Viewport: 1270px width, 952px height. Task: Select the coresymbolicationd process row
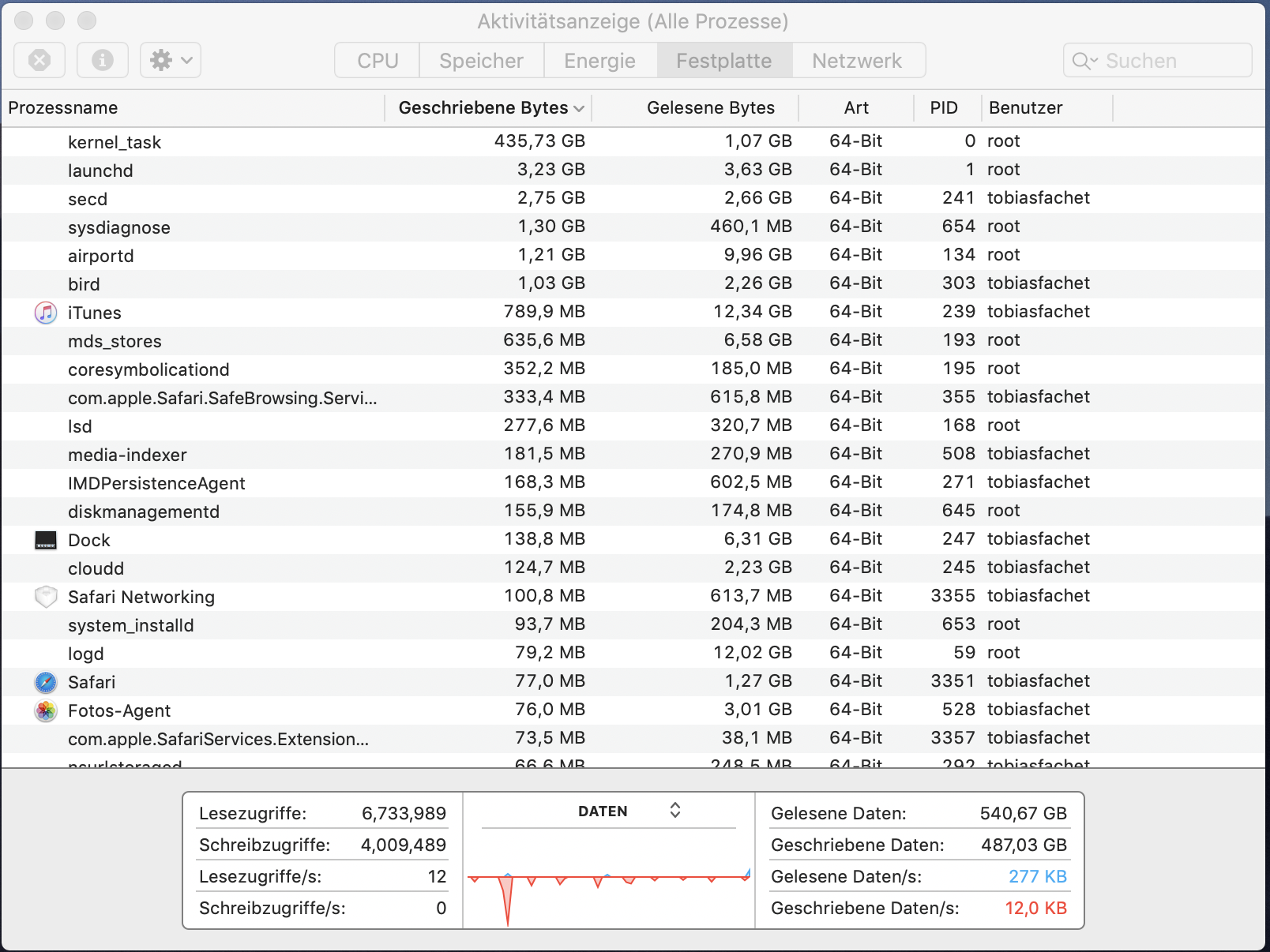pos(633,369)
